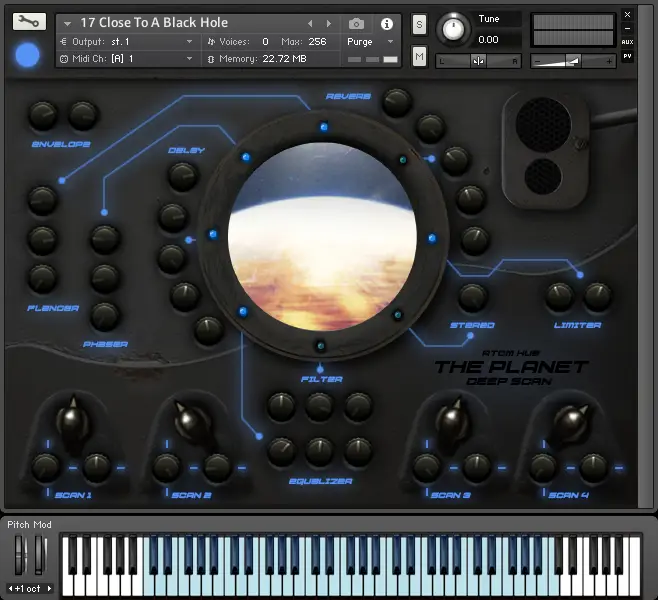Click the top knob next to the Reverb label
The height and width of the screenshot is (600, 658).
coord(396,102)
